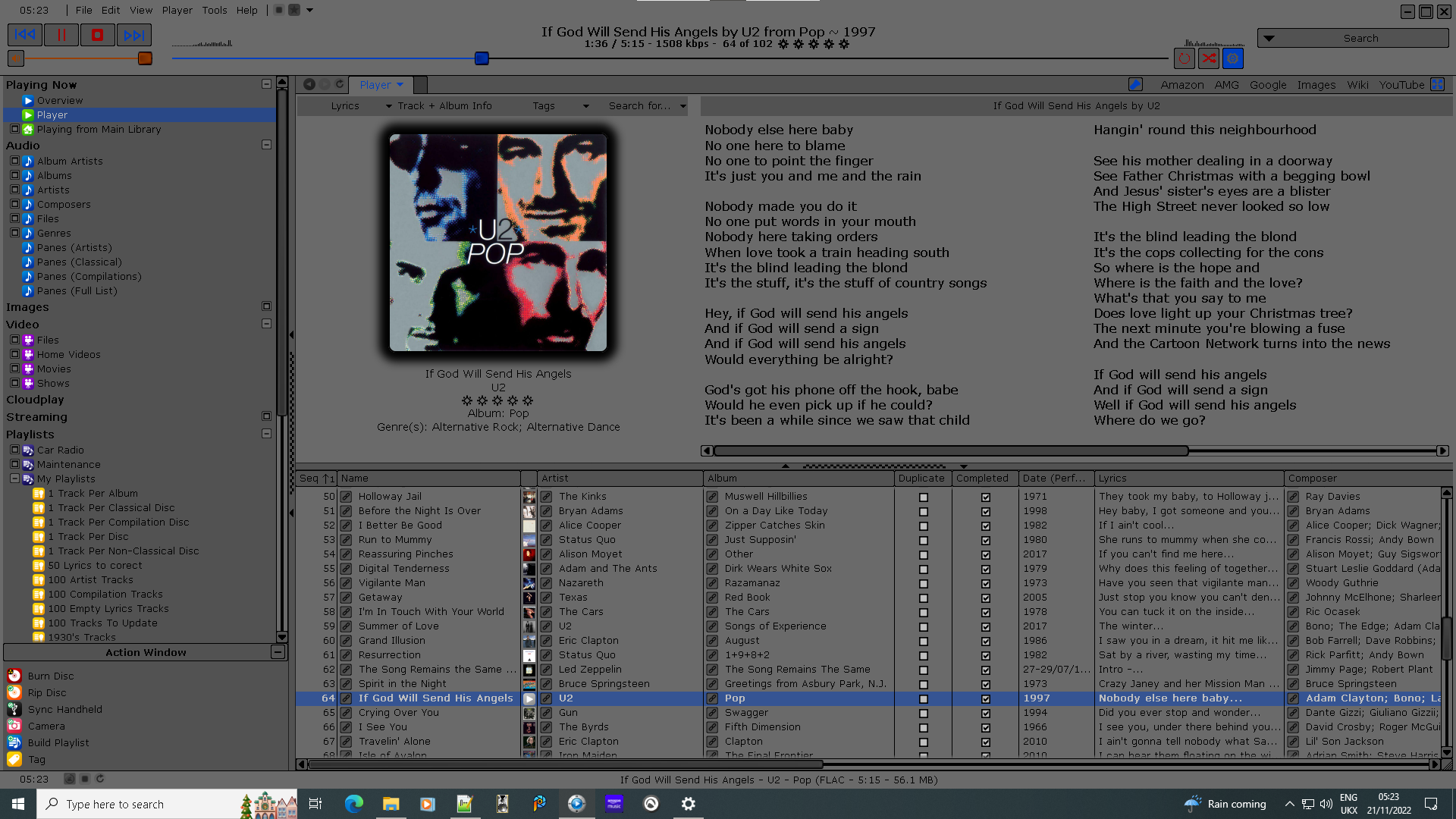The width and height of the screenshot is (1456, 819).
Task: Click the star icon in menu bar
Action: 294,10
